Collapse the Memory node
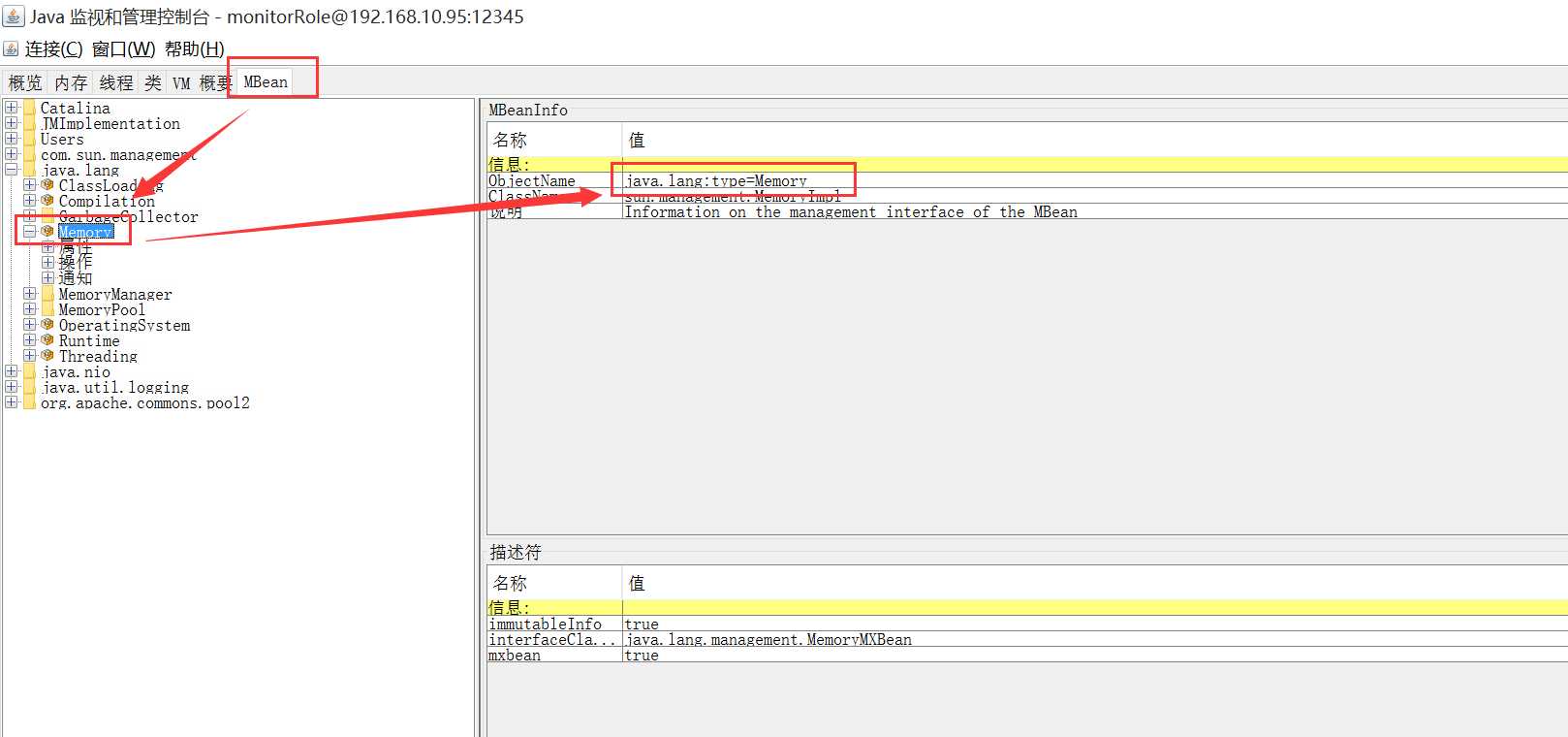The image size is (1568, 737). (x=29, y=232)
